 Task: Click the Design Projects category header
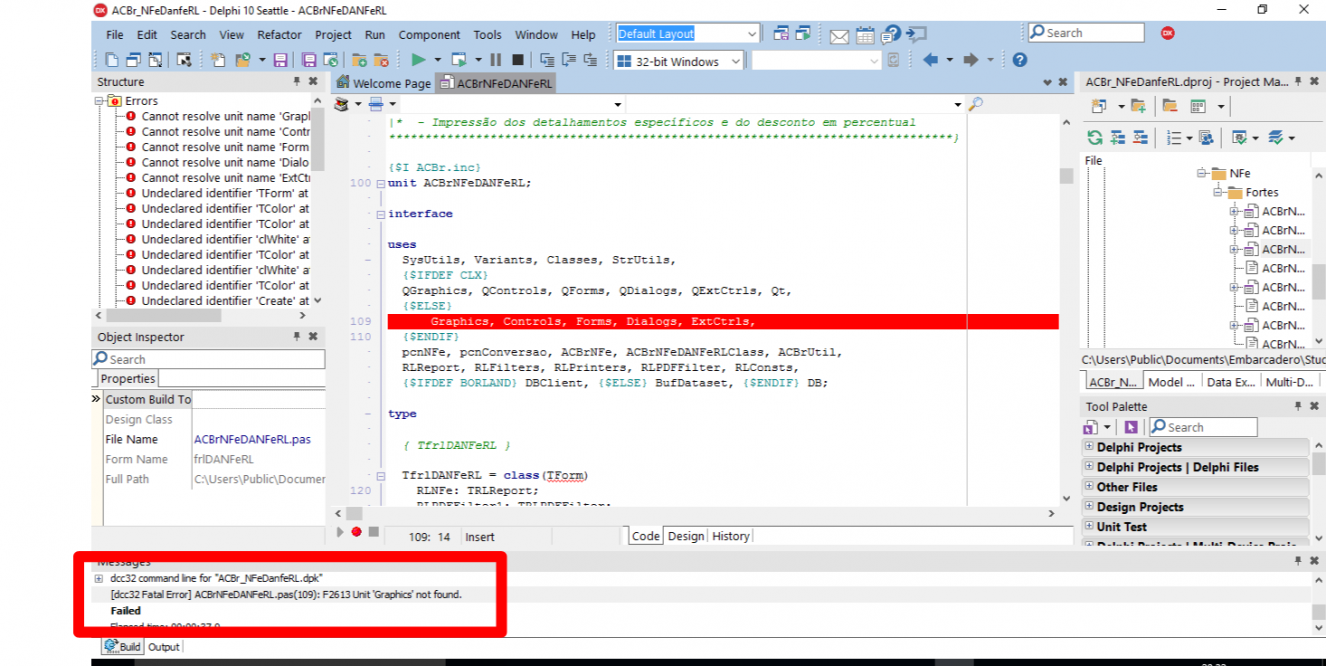click(x=1196, y=507)
